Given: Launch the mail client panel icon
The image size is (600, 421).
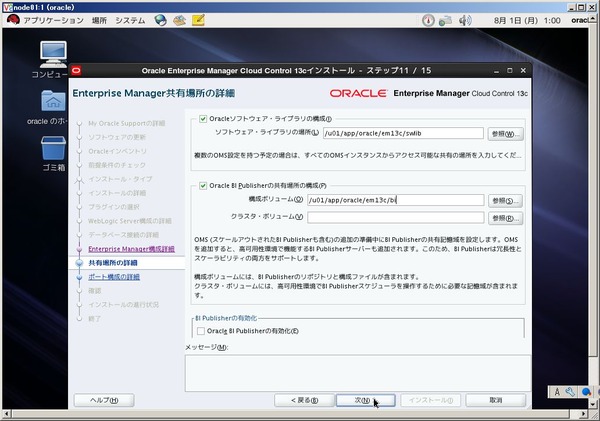Looking at the screenshot, I should click(x=179, y=20).
